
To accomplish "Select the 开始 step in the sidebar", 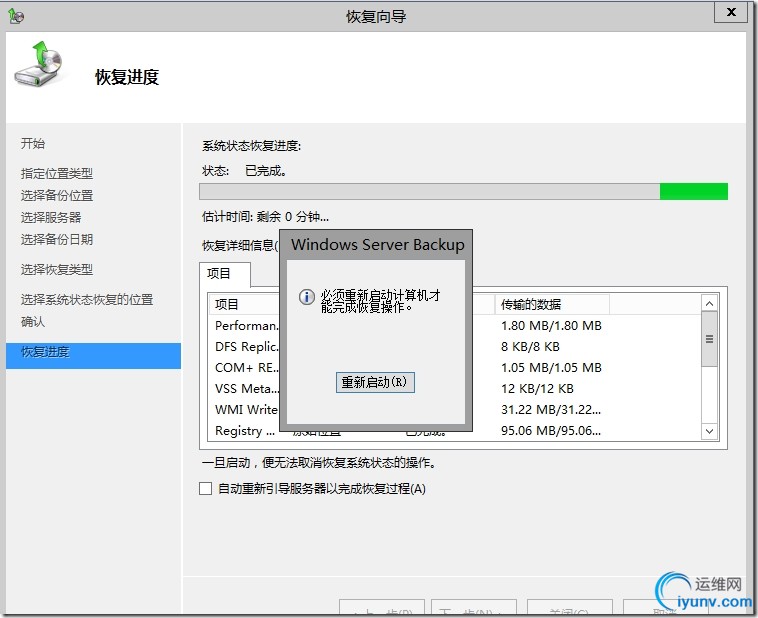I will coord(33,143).
